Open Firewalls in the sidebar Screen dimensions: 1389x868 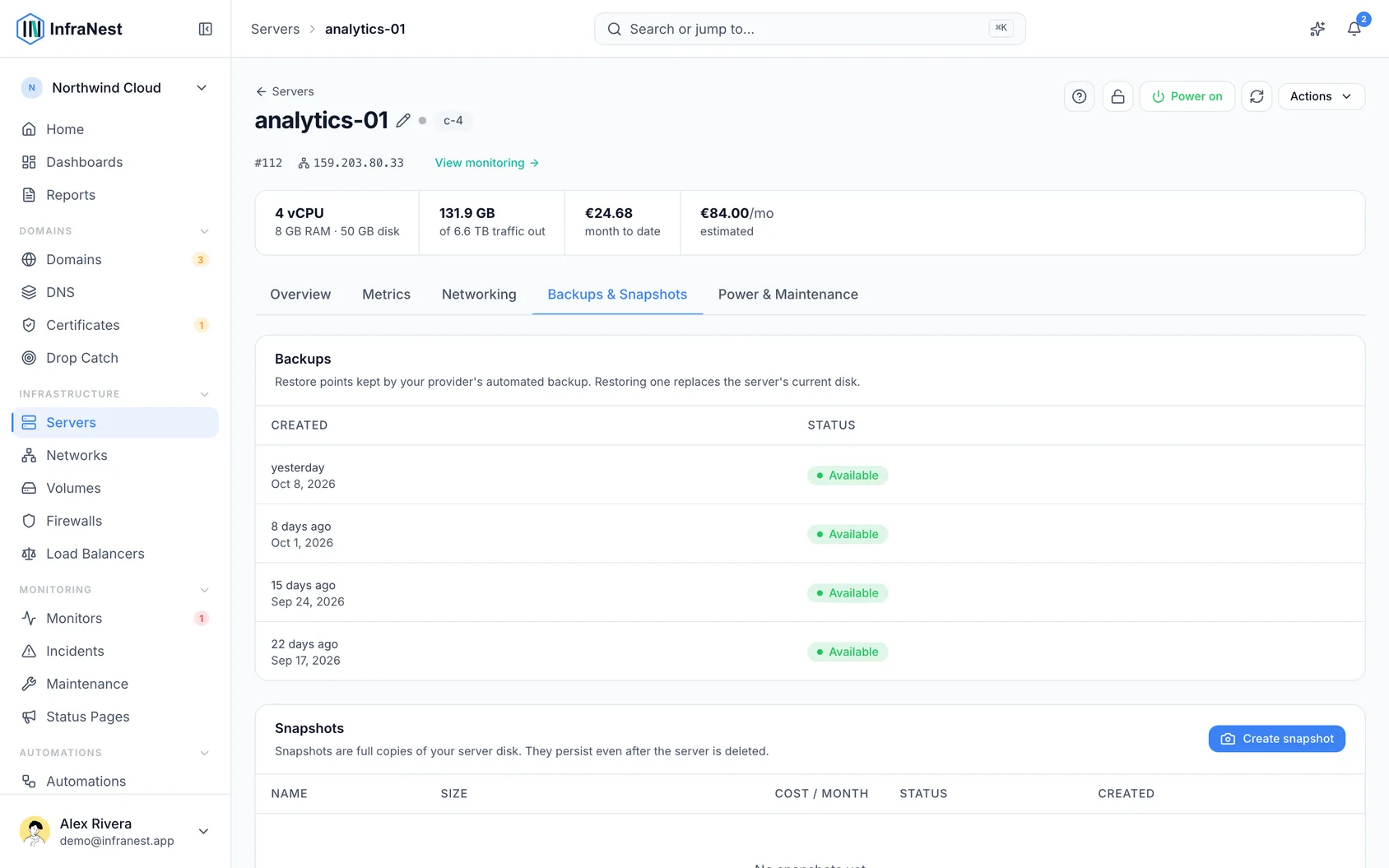[x=115, y=521]
